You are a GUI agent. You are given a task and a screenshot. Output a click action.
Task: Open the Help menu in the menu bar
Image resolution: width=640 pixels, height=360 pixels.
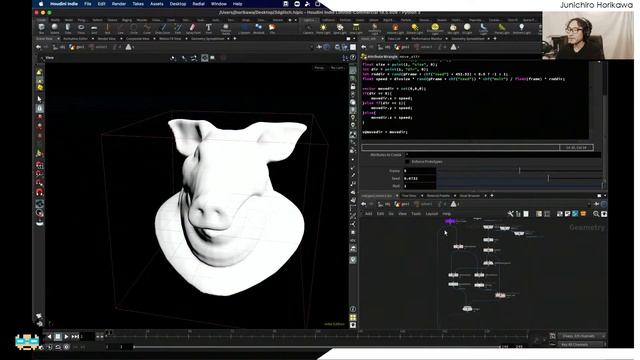tap(238, 4)
